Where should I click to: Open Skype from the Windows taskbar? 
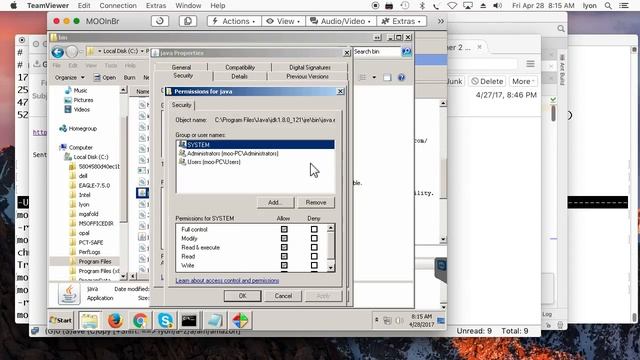[165, 320]
